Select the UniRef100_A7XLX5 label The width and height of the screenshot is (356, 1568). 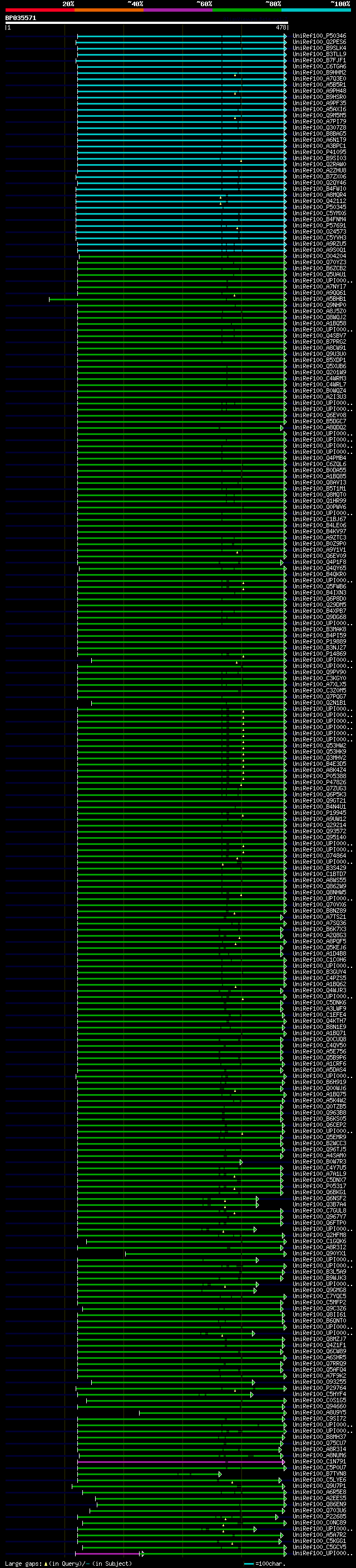click(x=319, y=684)
